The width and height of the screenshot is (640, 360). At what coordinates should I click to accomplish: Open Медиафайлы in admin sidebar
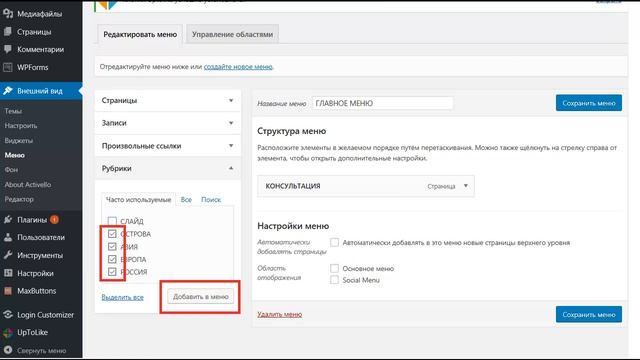[40, 13]
